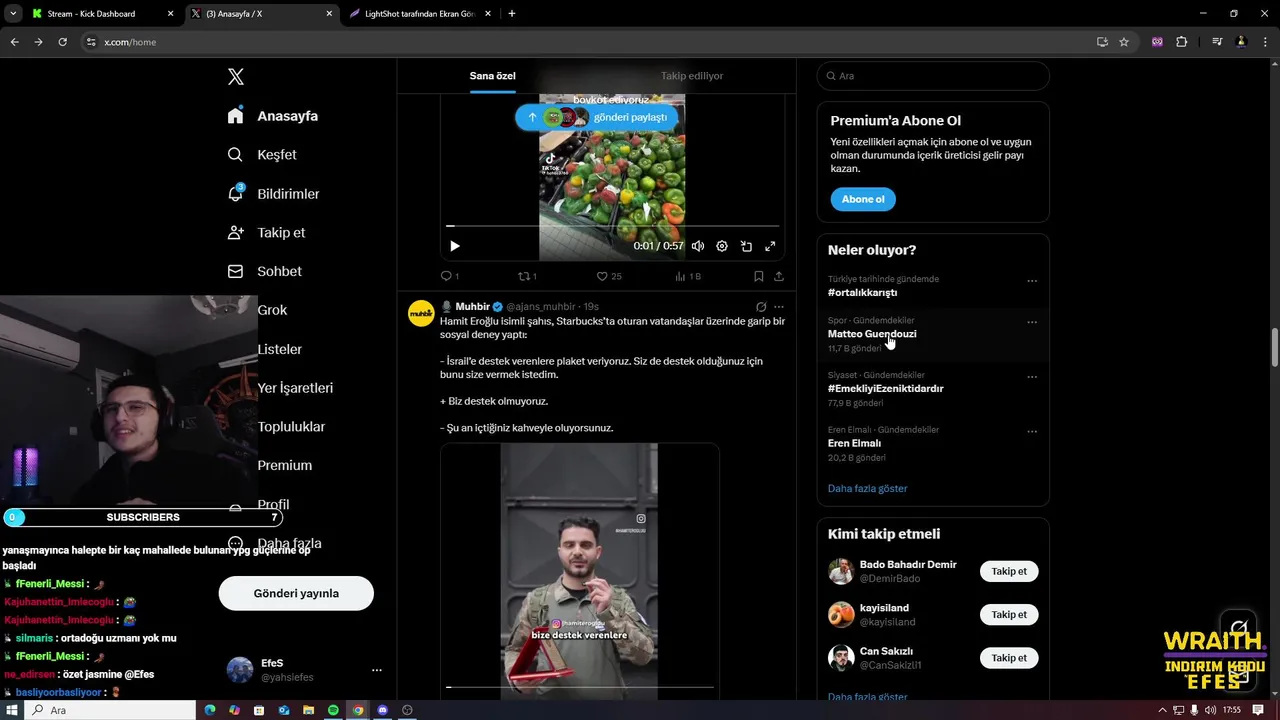
Task: Switch to the Takip ediliyor tab
Action: pyautogui.click(x=692, y=76)
